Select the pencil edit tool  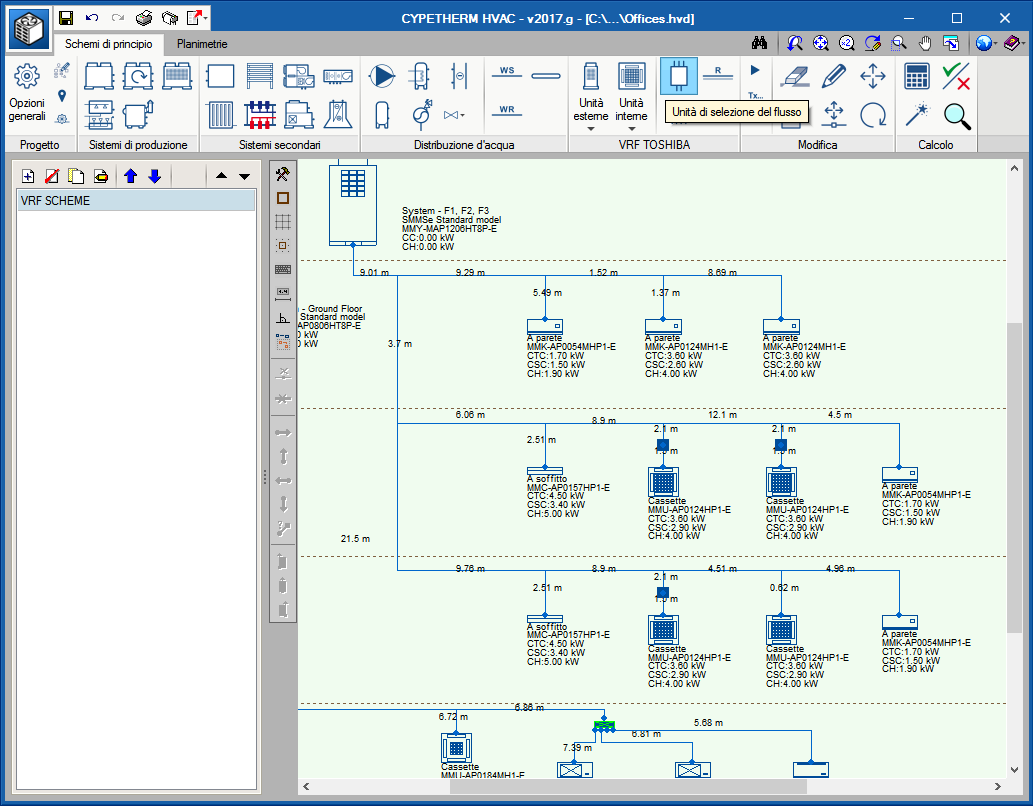point(833,76)
